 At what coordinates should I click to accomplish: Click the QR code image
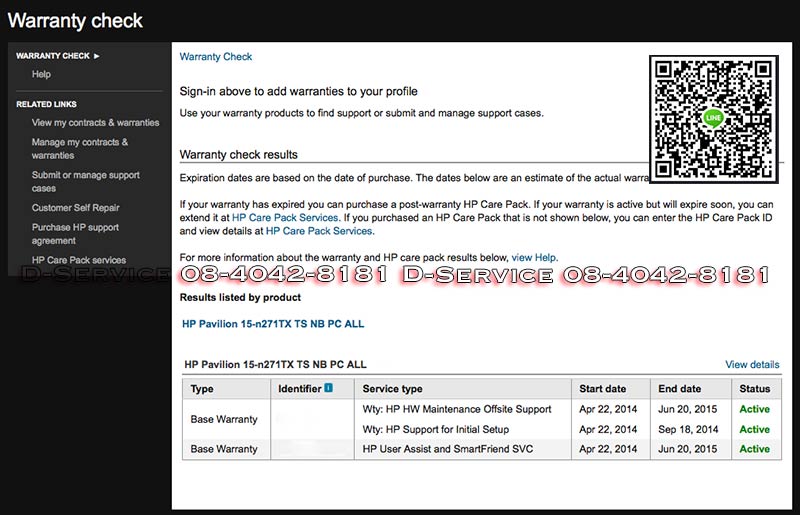(713, 119)
